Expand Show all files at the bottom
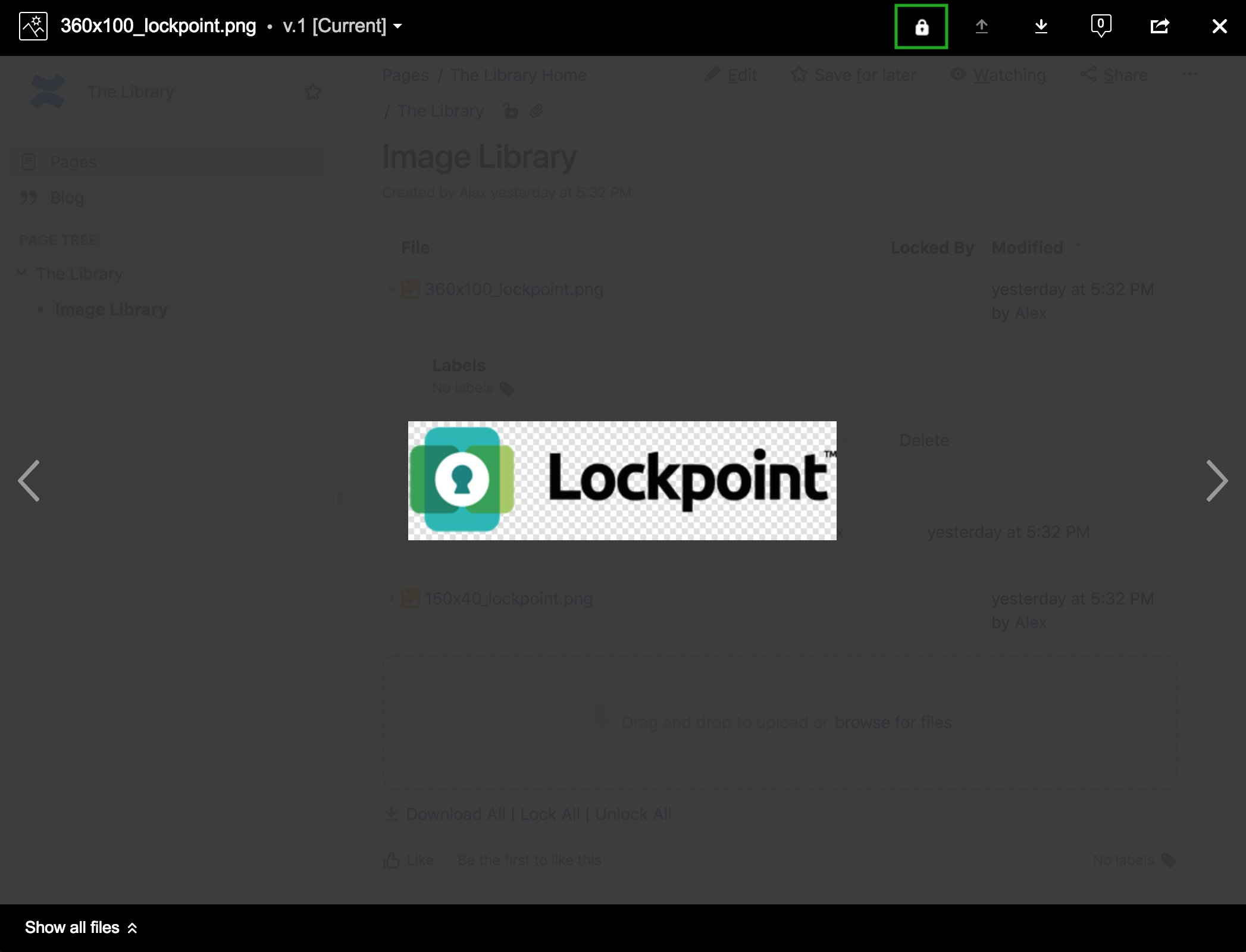The height and width of the screenshot is (952, 1246). 82,928
